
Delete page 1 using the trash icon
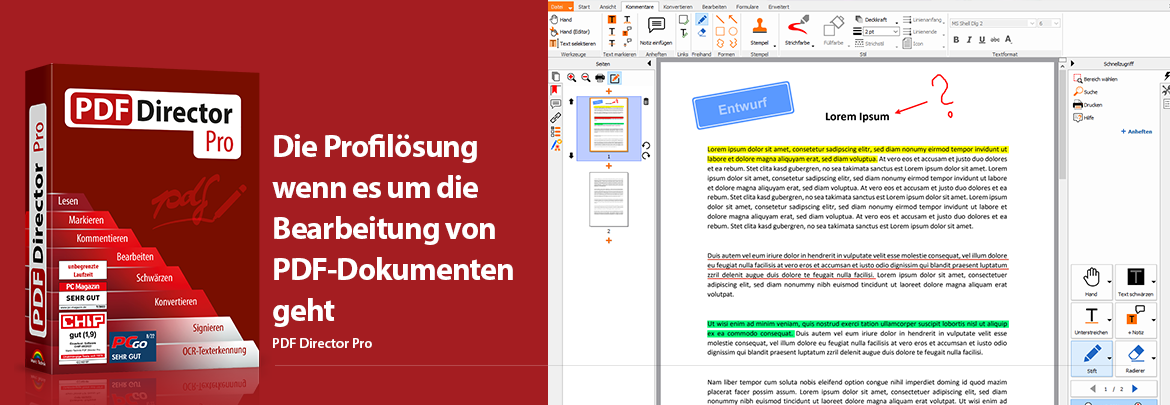tap(645, 101)
